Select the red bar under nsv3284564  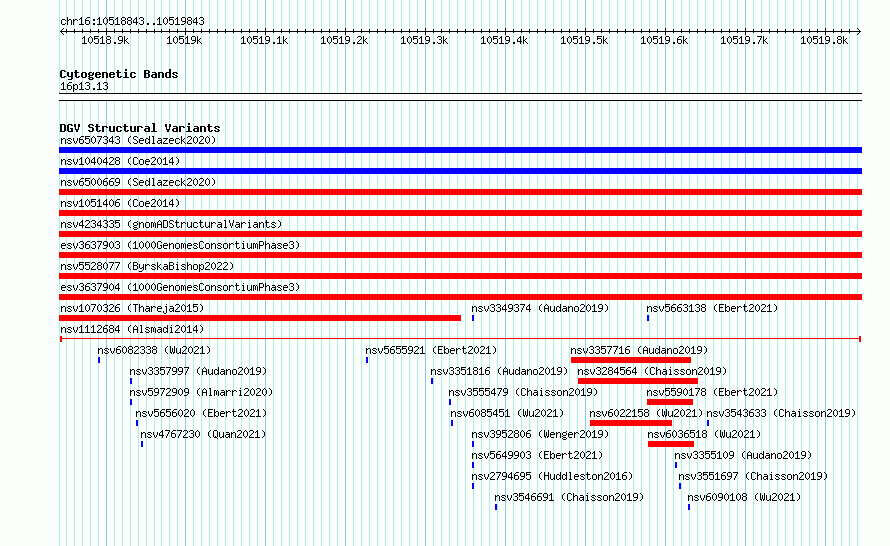pos(637,381)
